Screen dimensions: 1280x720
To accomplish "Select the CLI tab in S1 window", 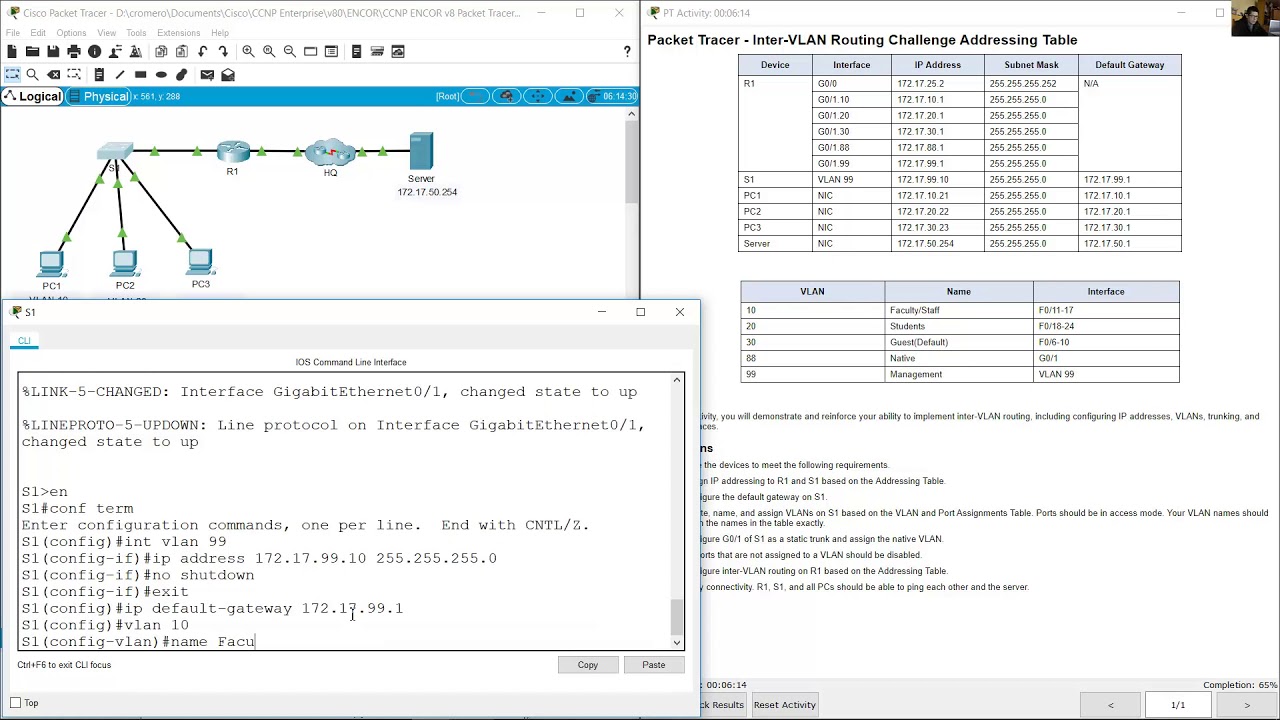I will (x=24, y=341).
